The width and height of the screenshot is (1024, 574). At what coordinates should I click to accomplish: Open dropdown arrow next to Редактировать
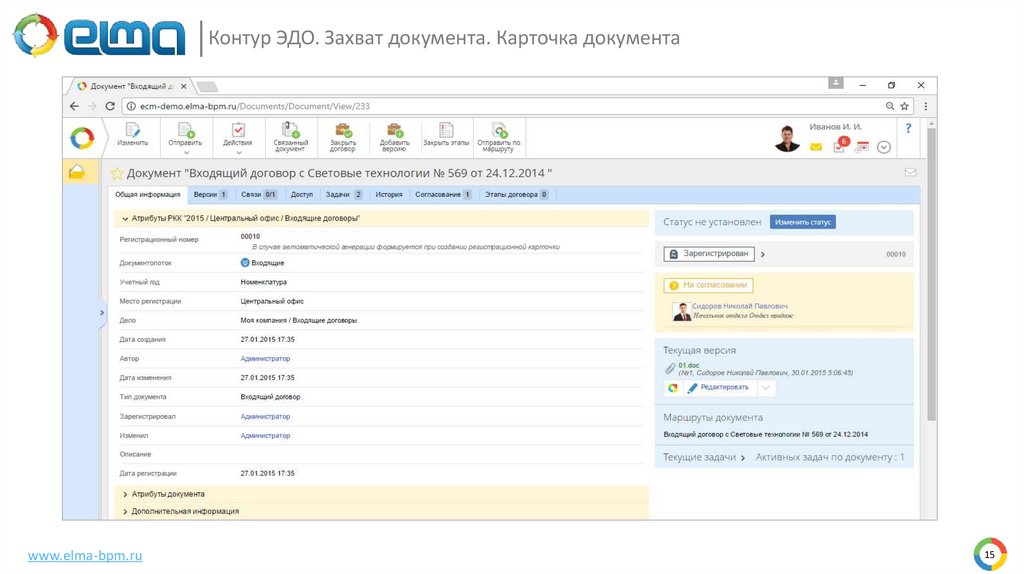[765, 387]
